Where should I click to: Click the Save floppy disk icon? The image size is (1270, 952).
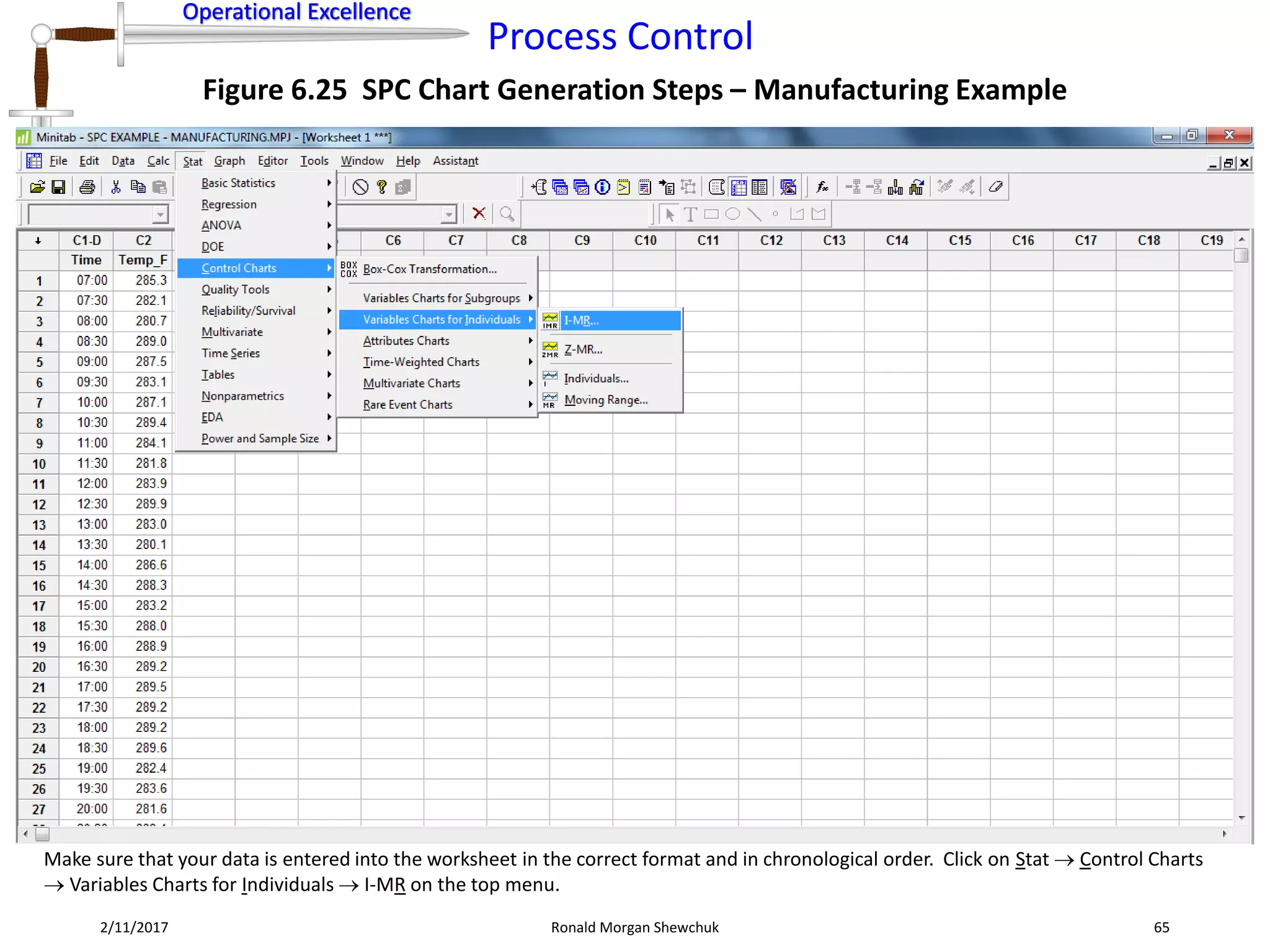coord(58,187)
